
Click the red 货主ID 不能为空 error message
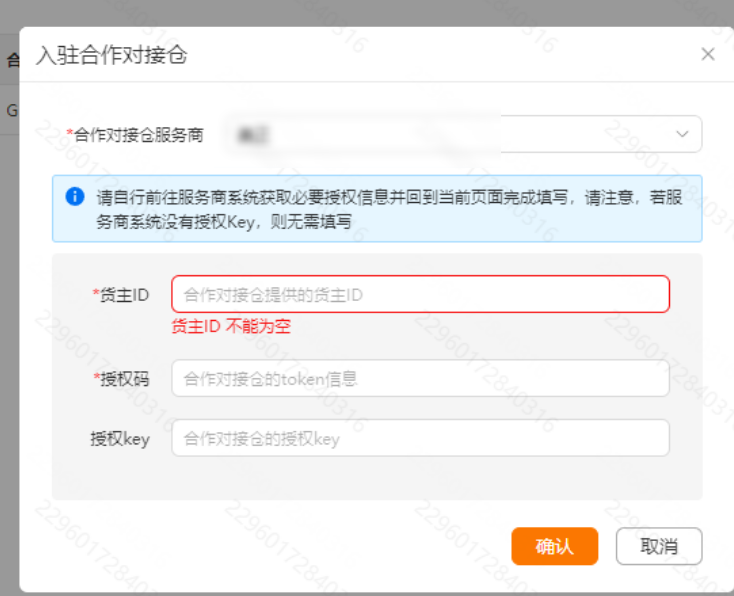pyautogui.click(x=231, y=326)
